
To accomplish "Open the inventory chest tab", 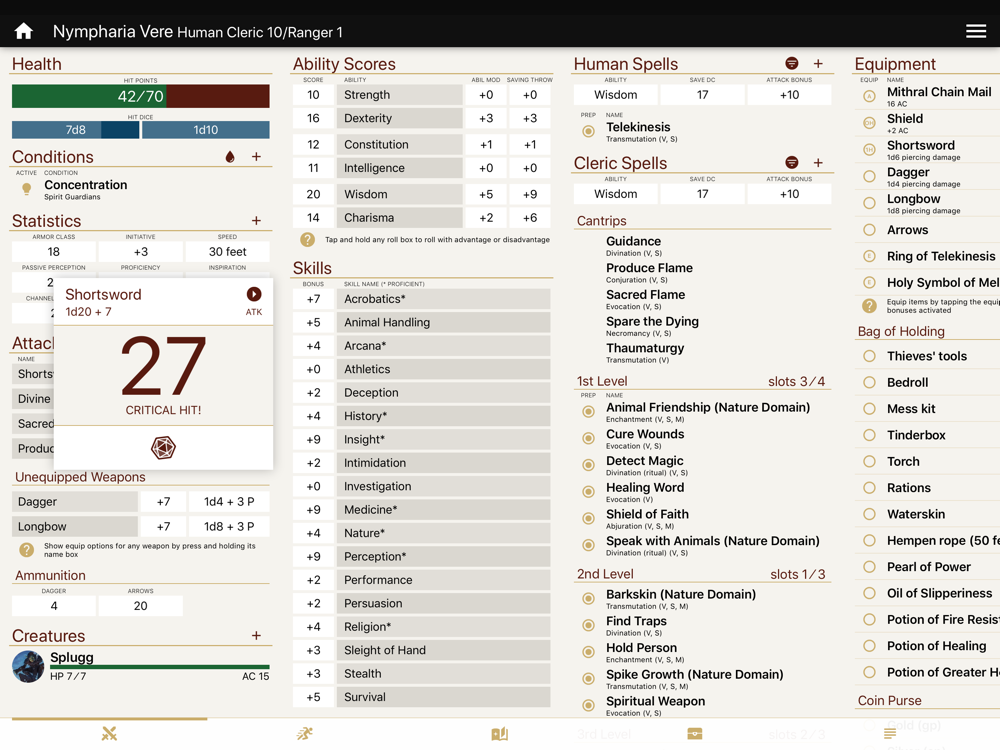I will click(x=695, y=734).
